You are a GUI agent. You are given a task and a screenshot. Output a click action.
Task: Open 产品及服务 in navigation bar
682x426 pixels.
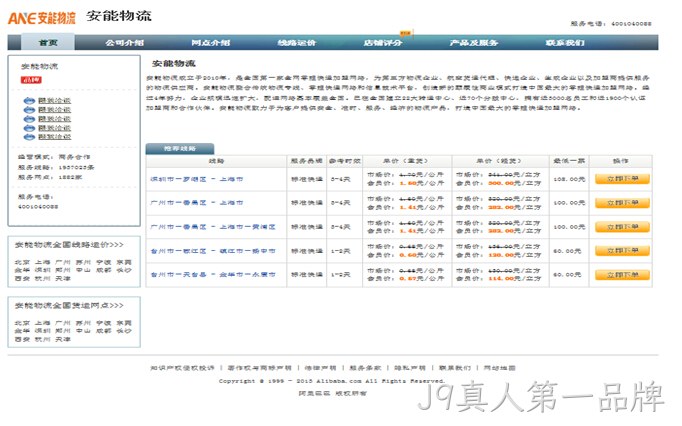[474, 43]
